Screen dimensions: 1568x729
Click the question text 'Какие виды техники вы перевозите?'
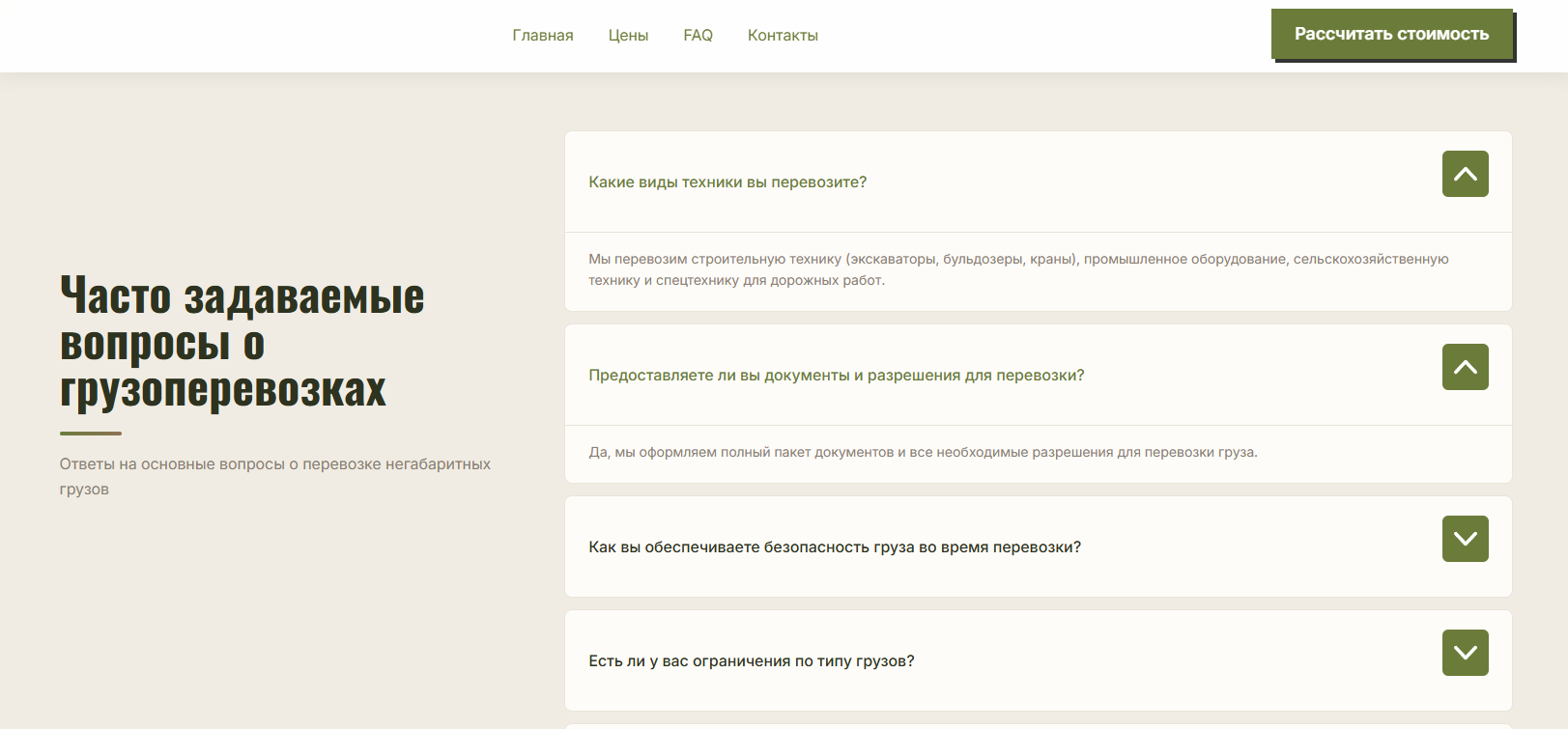tap(727, 182)
